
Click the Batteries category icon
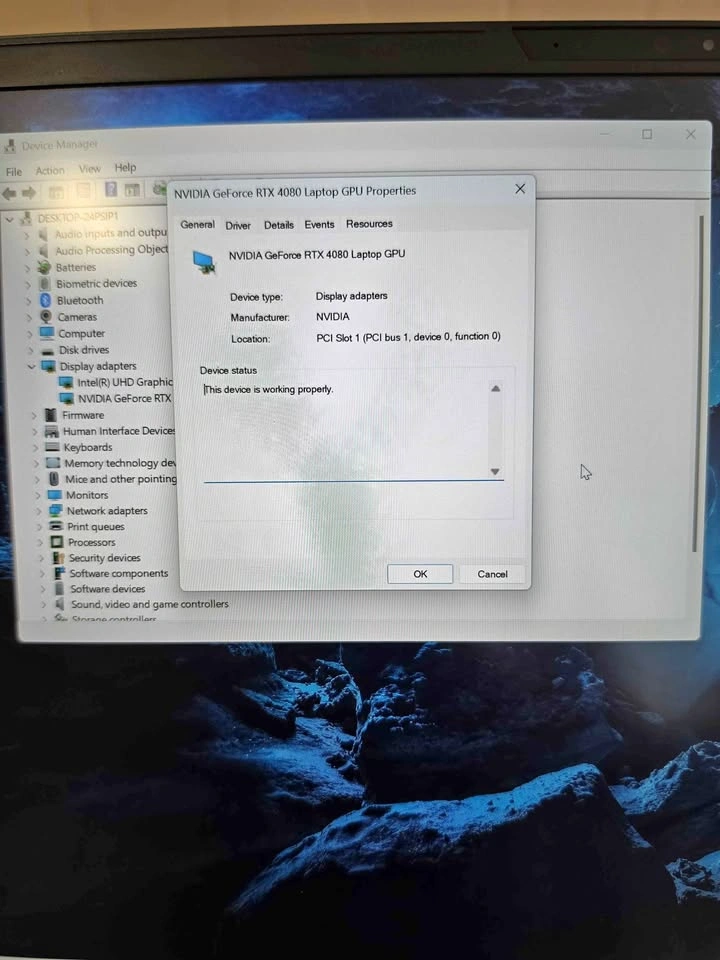44,267
